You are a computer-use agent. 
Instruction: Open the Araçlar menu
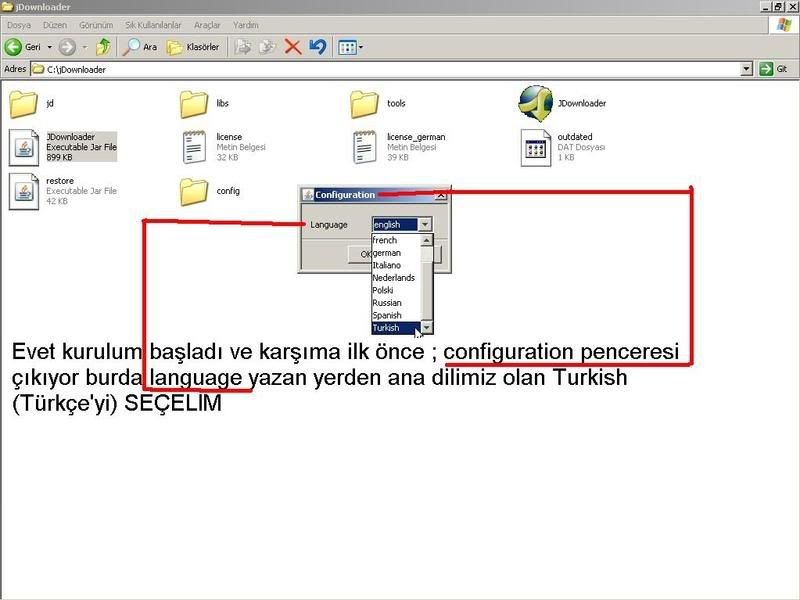[x=207, y=25]
